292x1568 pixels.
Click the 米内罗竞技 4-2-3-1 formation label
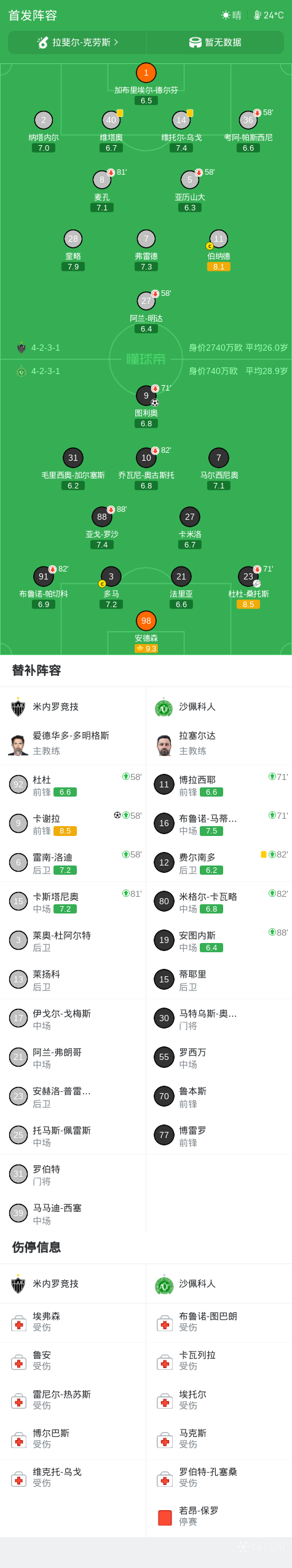pyautogui.click(x=45, y=348)
